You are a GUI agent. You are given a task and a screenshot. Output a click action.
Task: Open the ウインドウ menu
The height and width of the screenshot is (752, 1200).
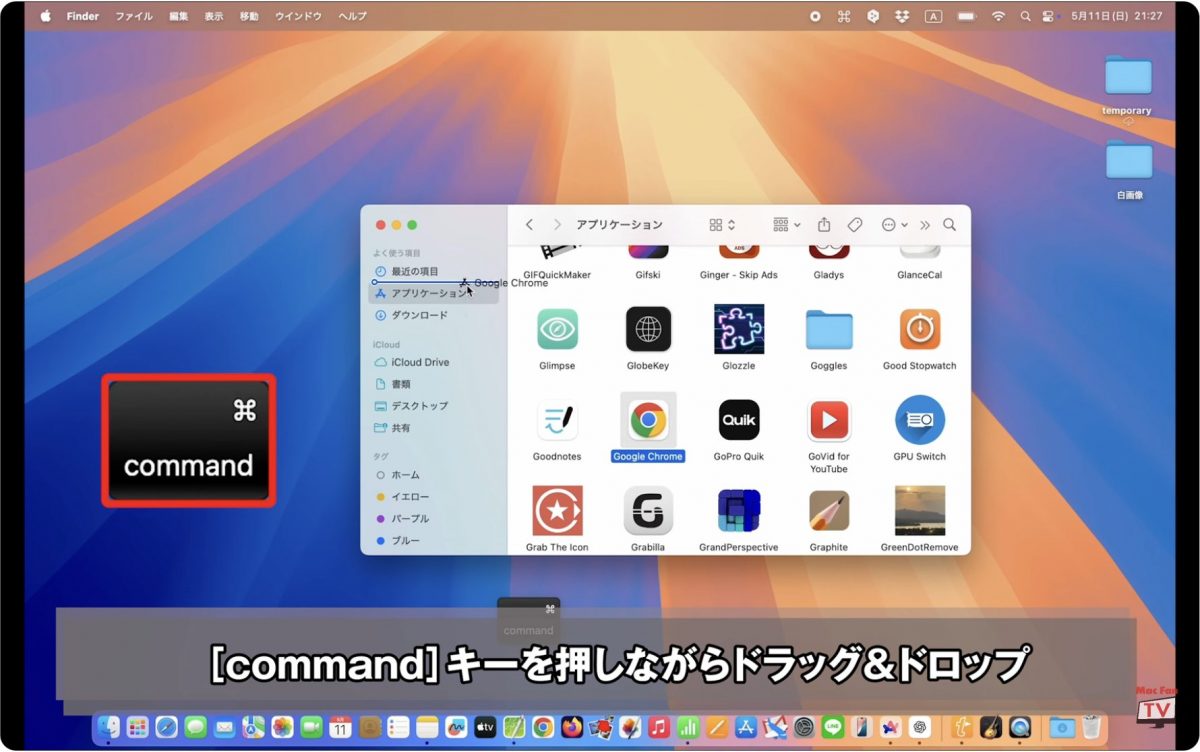[298, 16]
